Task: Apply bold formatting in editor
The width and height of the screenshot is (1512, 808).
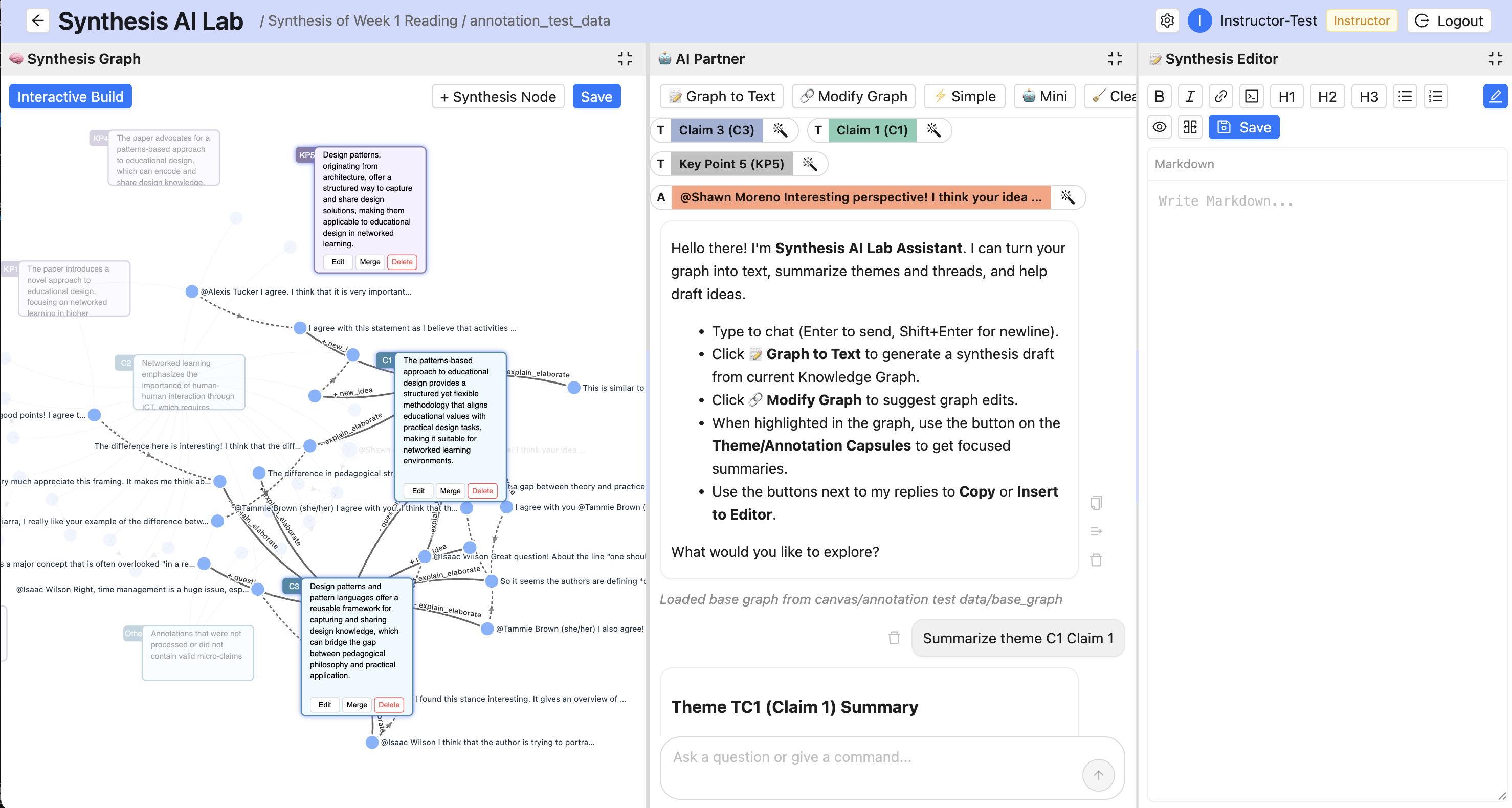Action: click(x=1159, y=96)
